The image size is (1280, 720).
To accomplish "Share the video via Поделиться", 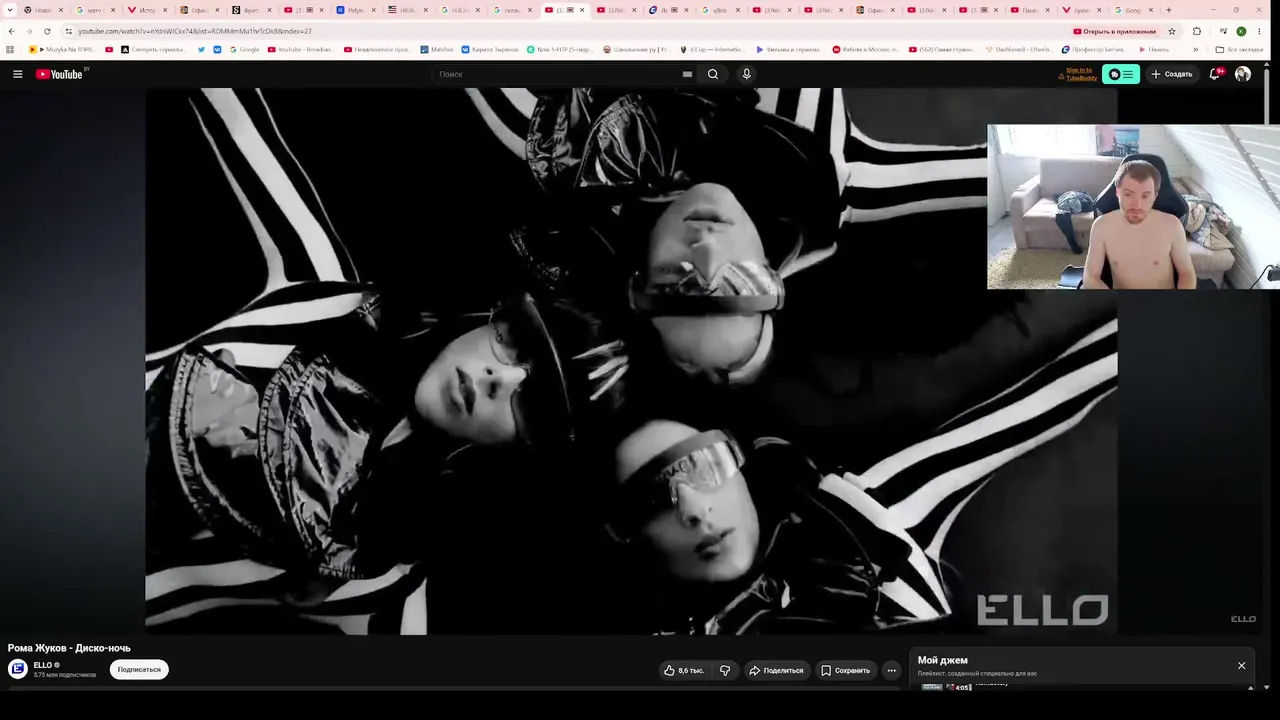I will tap(777, 670).
